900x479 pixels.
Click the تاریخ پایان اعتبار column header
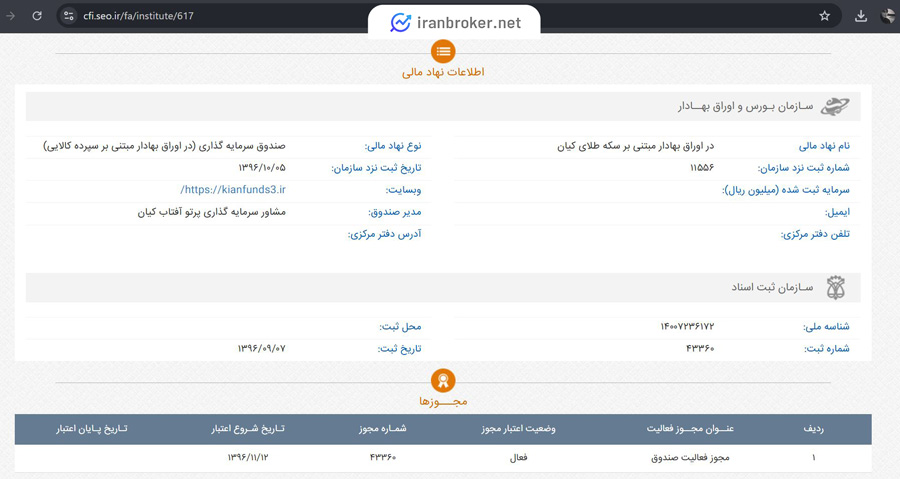pyautogui.click(x=92, y=429)
